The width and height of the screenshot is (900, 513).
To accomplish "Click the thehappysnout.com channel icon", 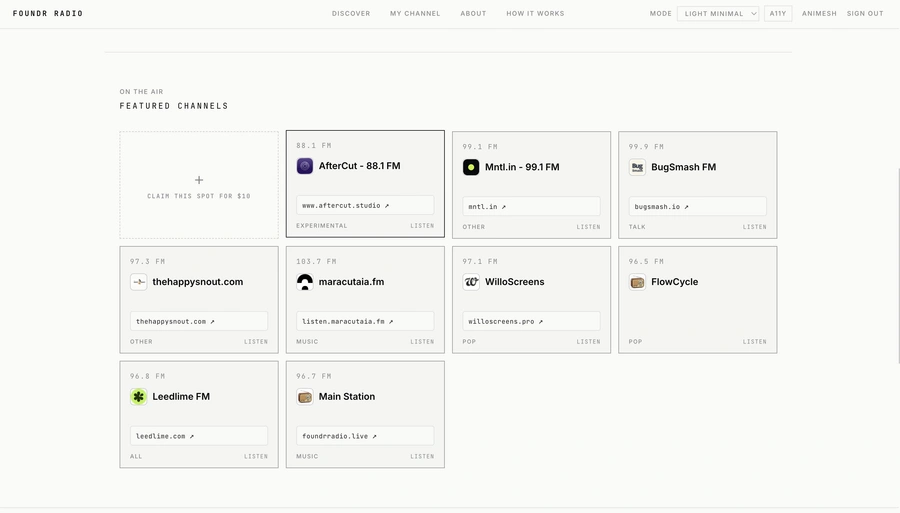I will pos(138,282).
